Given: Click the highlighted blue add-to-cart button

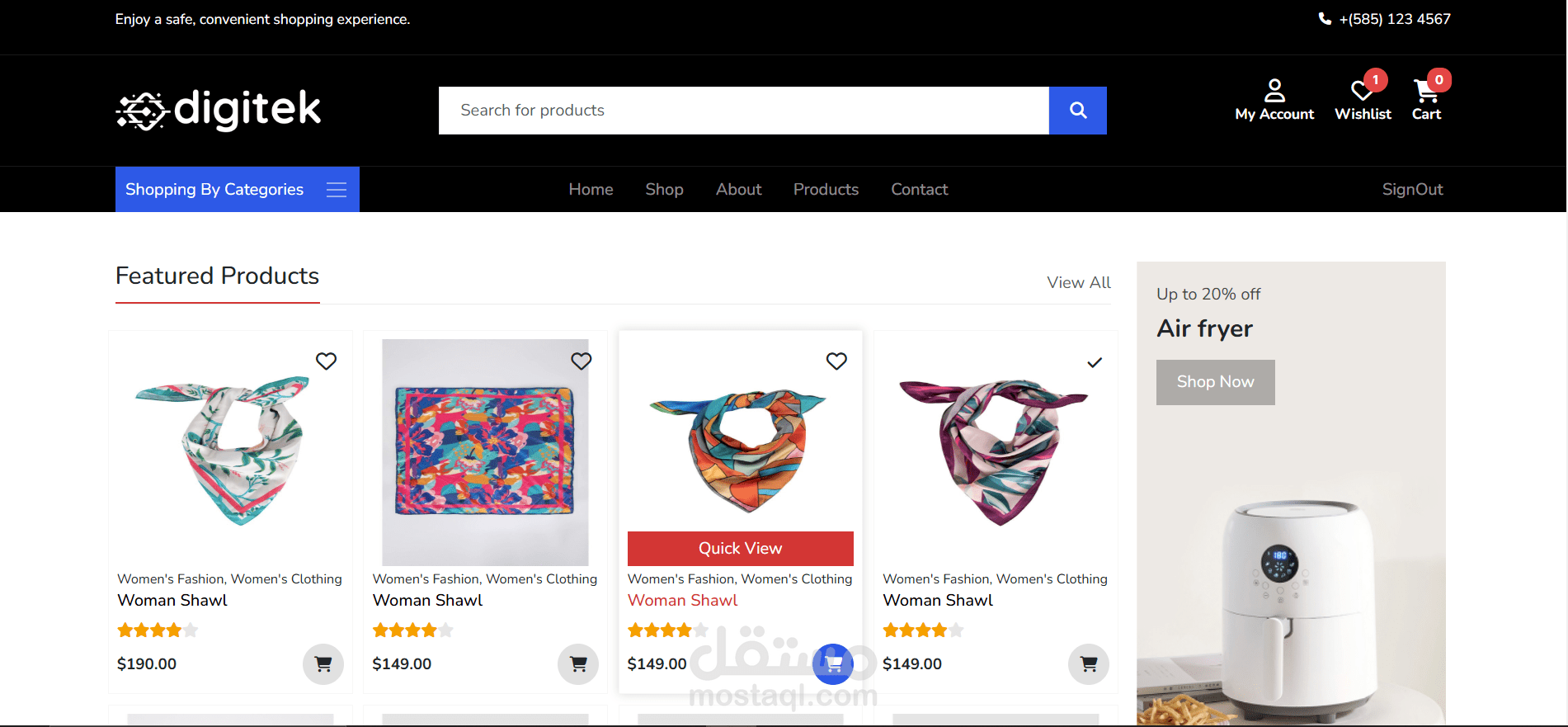Looking at the screenshot, I should coord(833,663).
